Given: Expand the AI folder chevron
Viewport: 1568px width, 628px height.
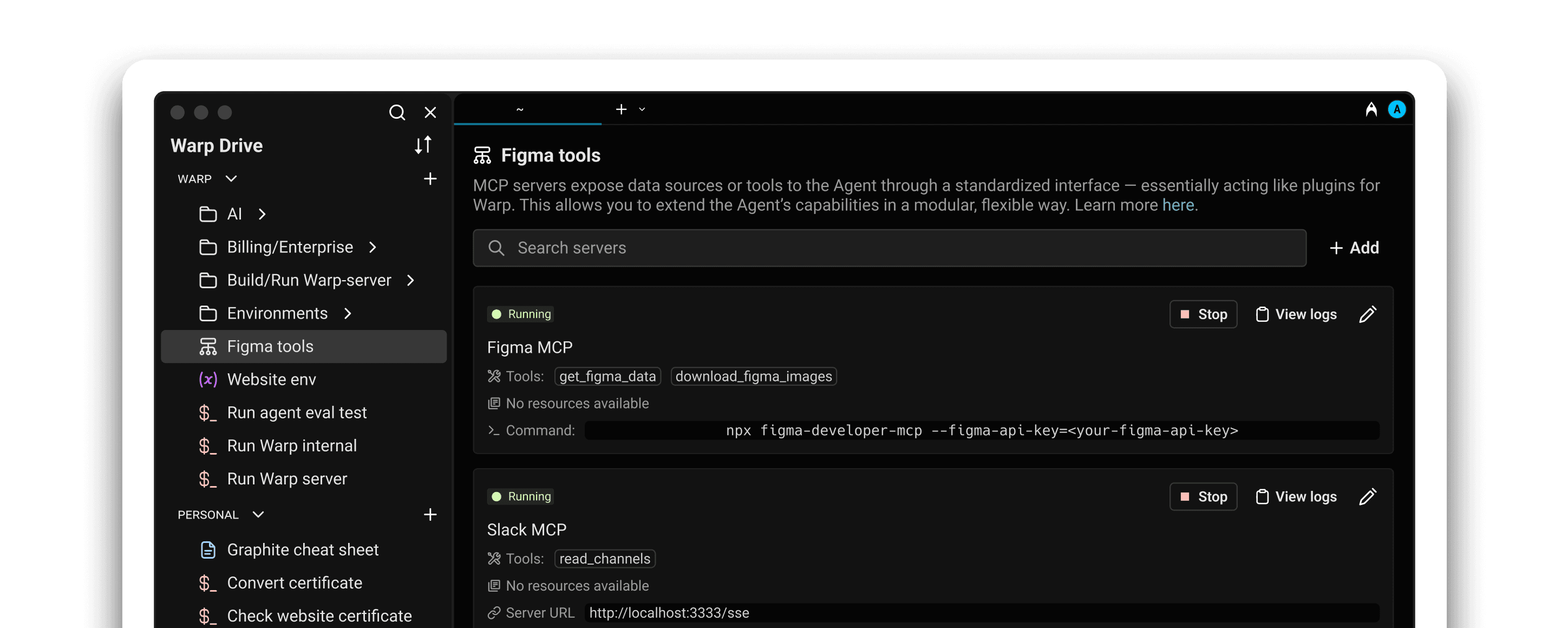Looking at the screenshot, I should pos(263,214).
